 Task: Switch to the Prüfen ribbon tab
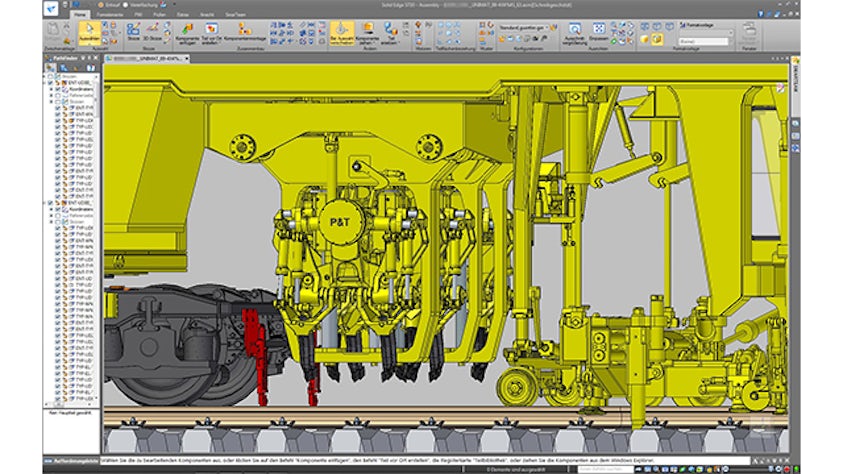[x=160, y=15]
